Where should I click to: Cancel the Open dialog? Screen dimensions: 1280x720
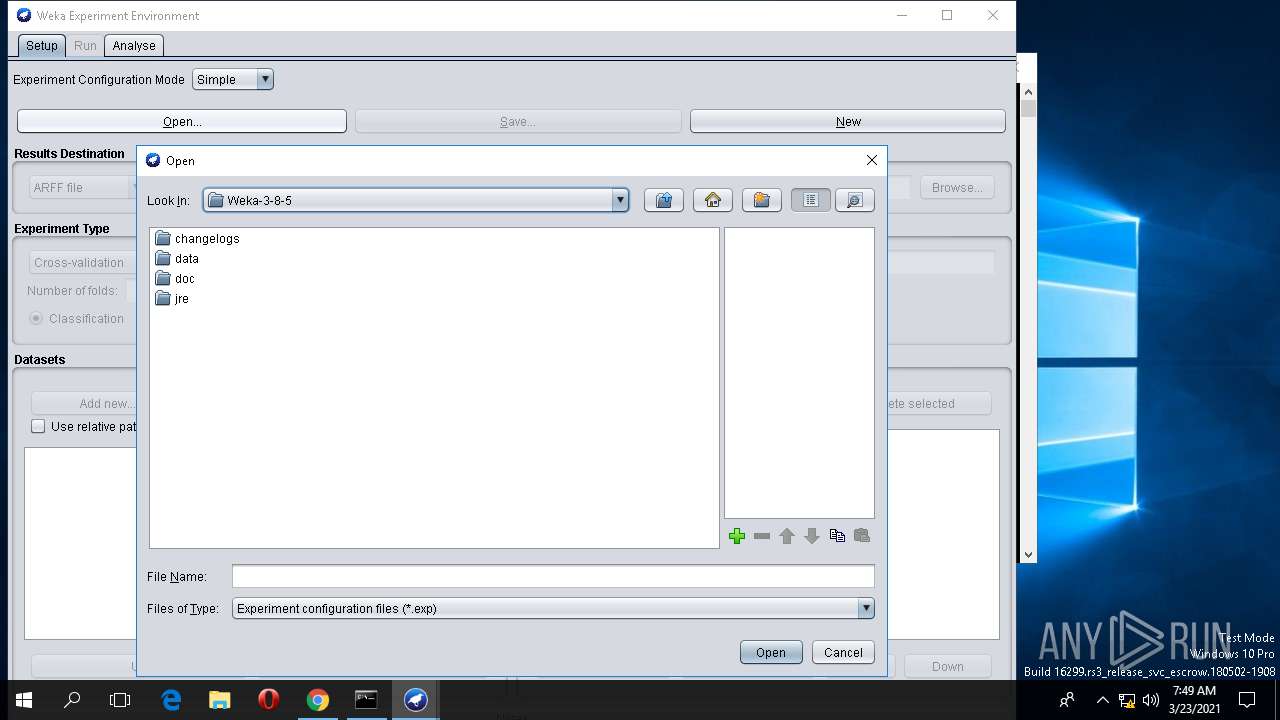(843, 652)
